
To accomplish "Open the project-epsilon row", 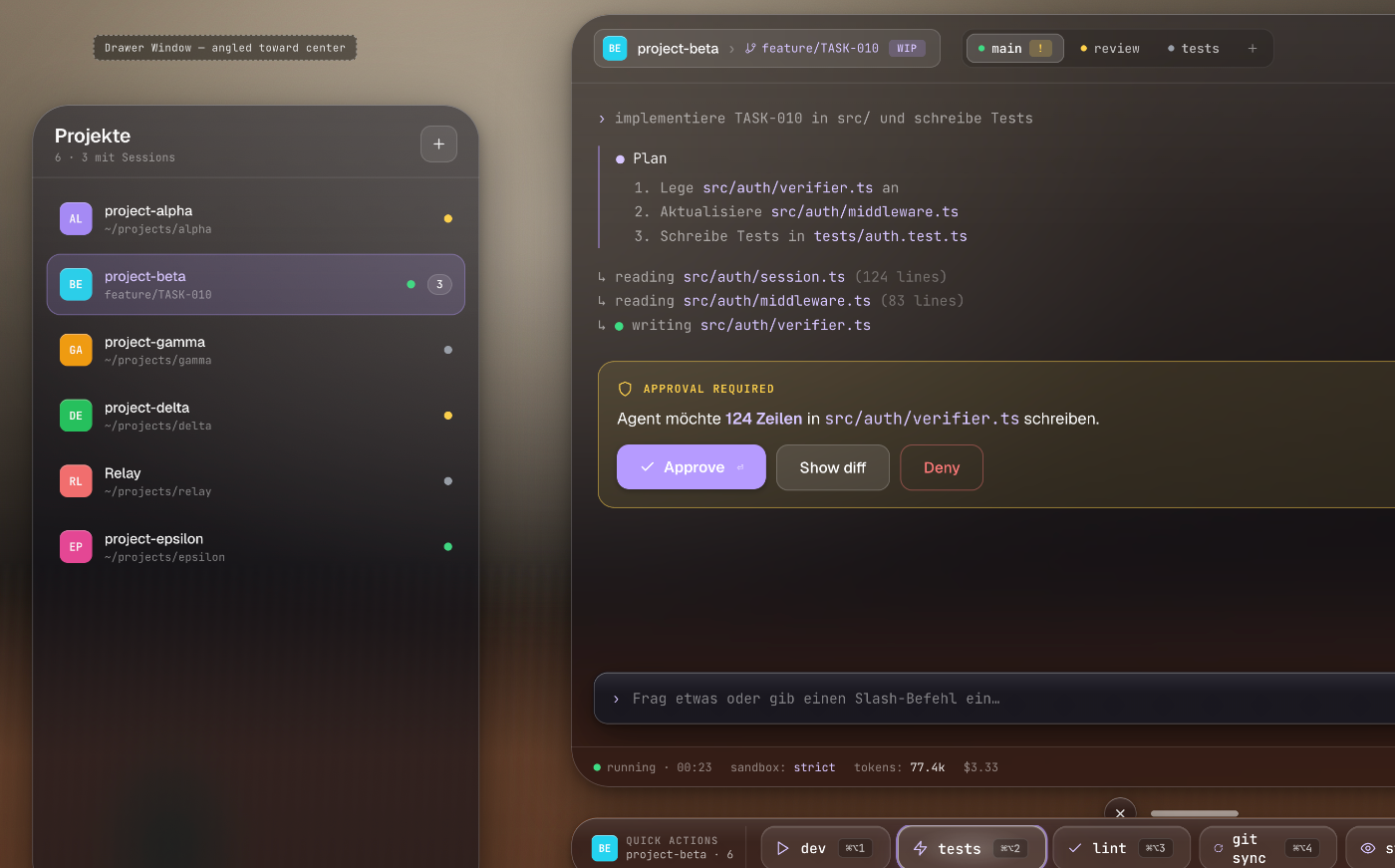I will point(256,548).
